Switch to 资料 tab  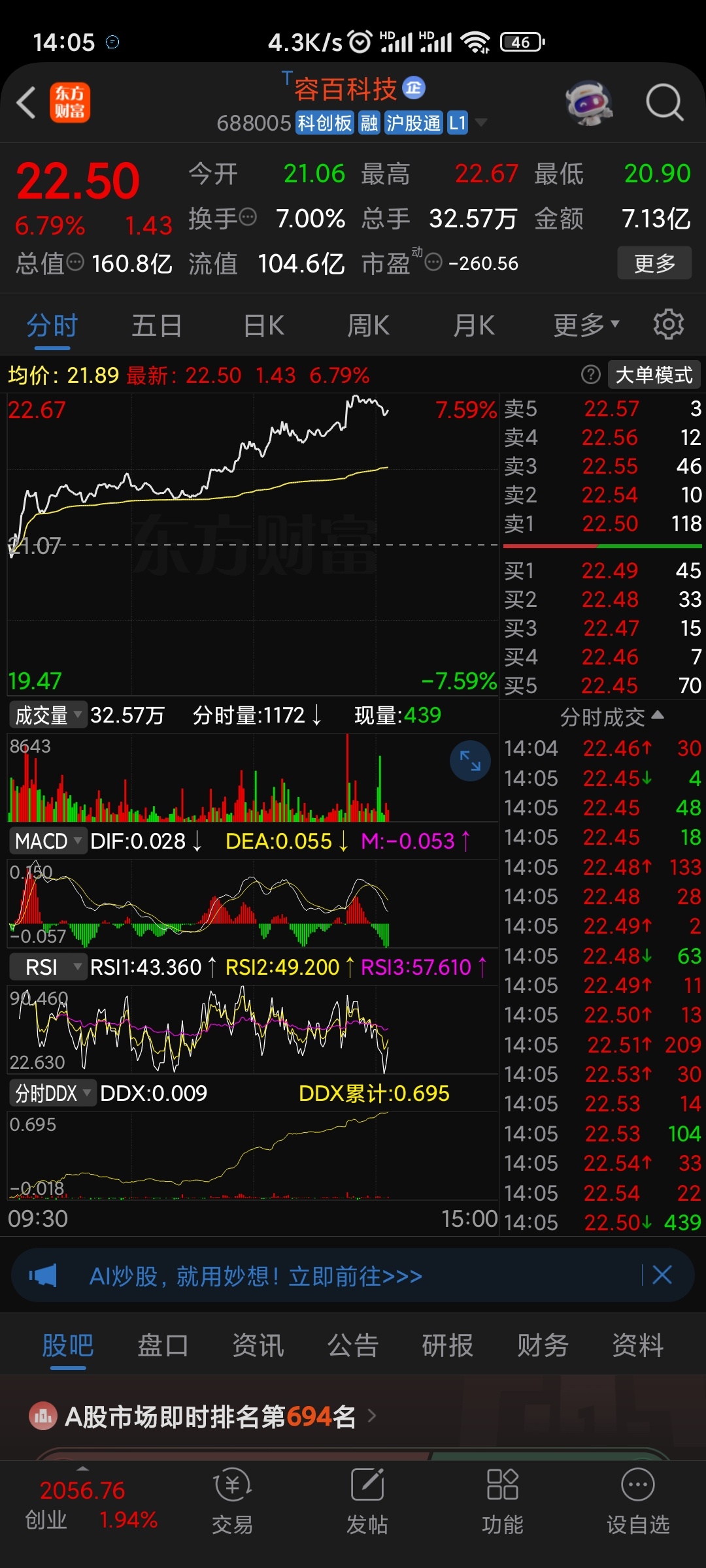point(638,1346)
